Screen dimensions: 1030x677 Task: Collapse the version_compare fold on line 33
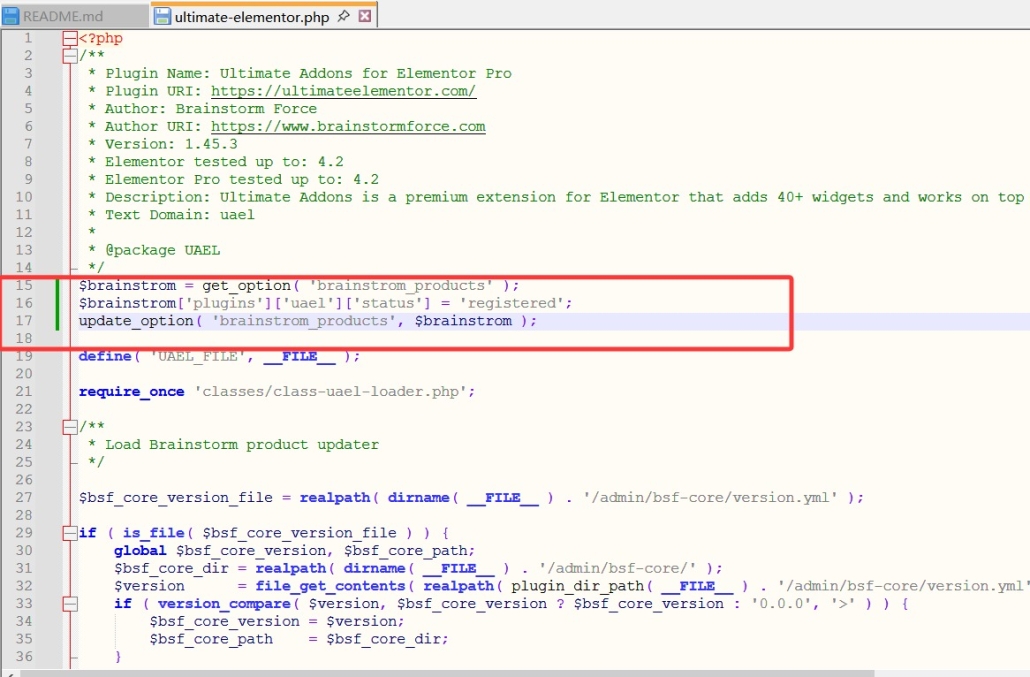click(x=70, y=603)
